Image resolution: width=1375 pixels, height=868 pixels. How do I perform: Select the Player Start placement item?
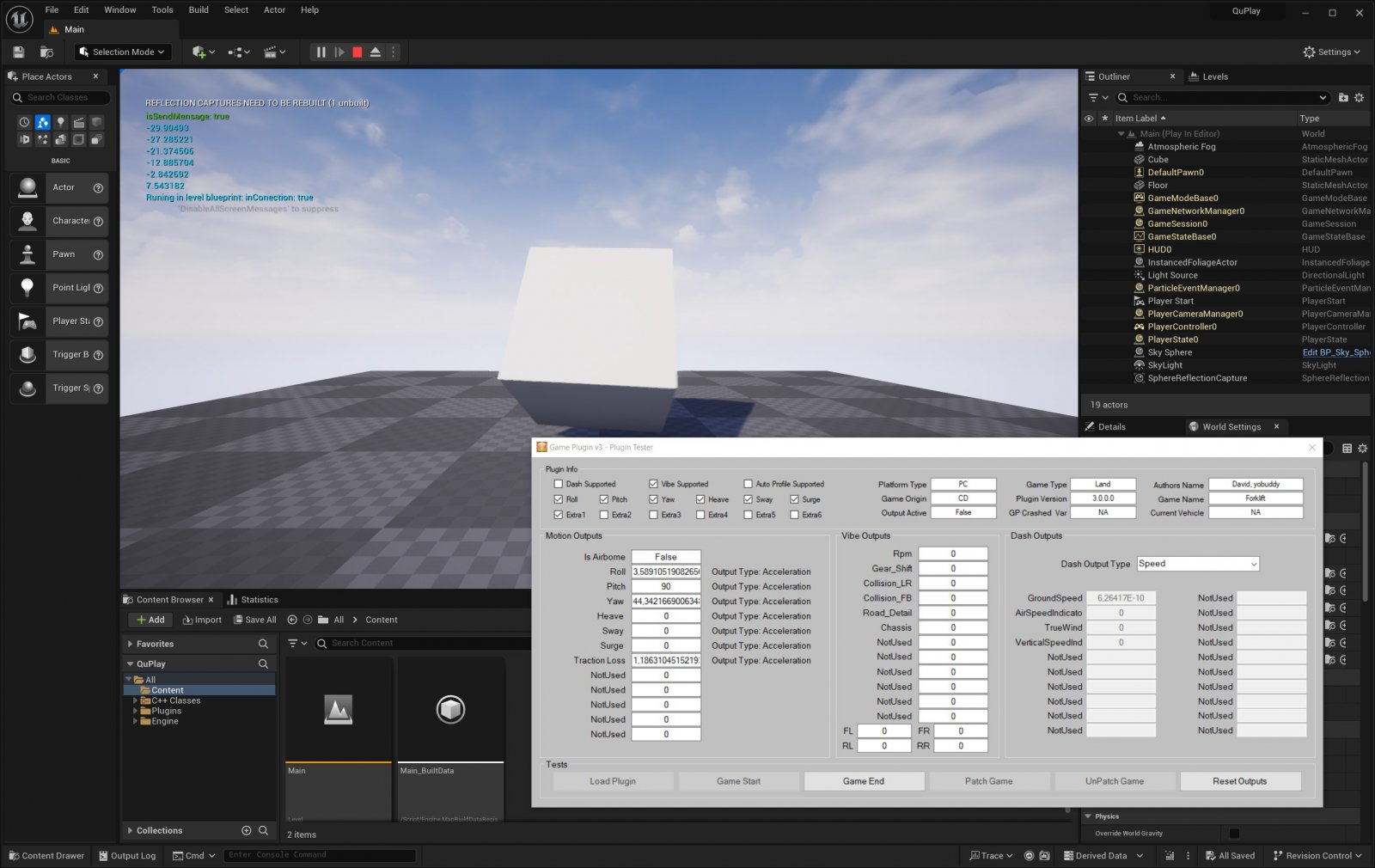pos(59,321)
